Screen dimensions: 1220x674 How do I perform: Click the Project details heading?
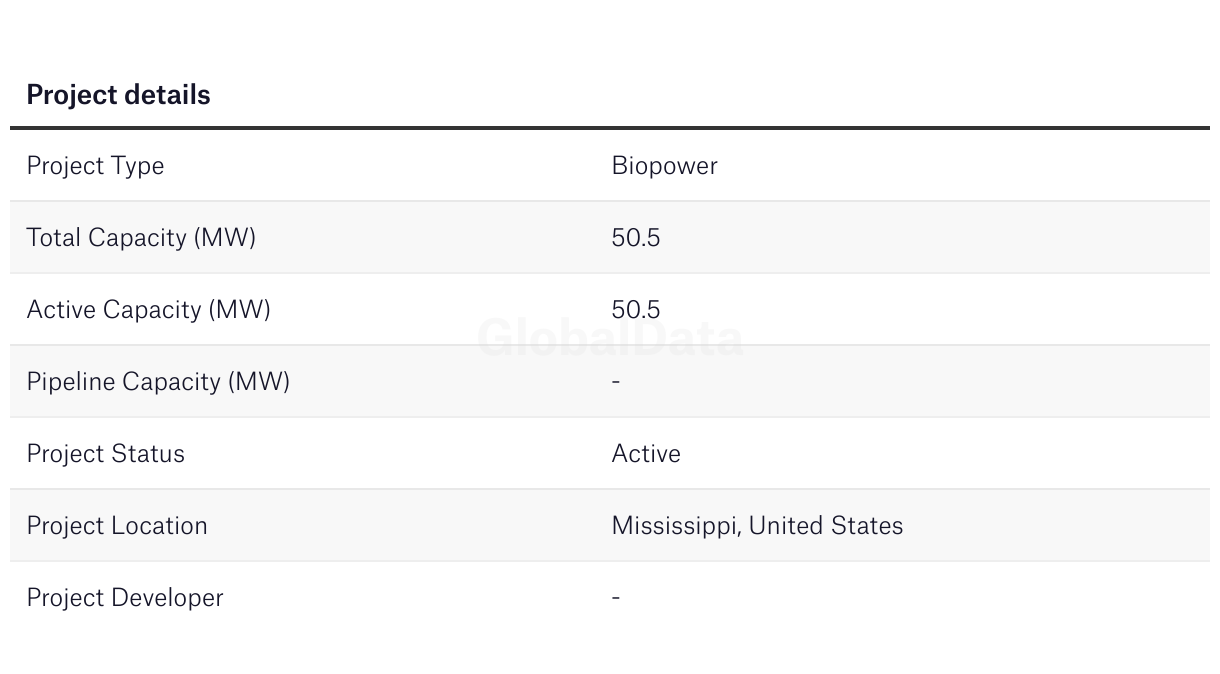(x=118, y=95)
